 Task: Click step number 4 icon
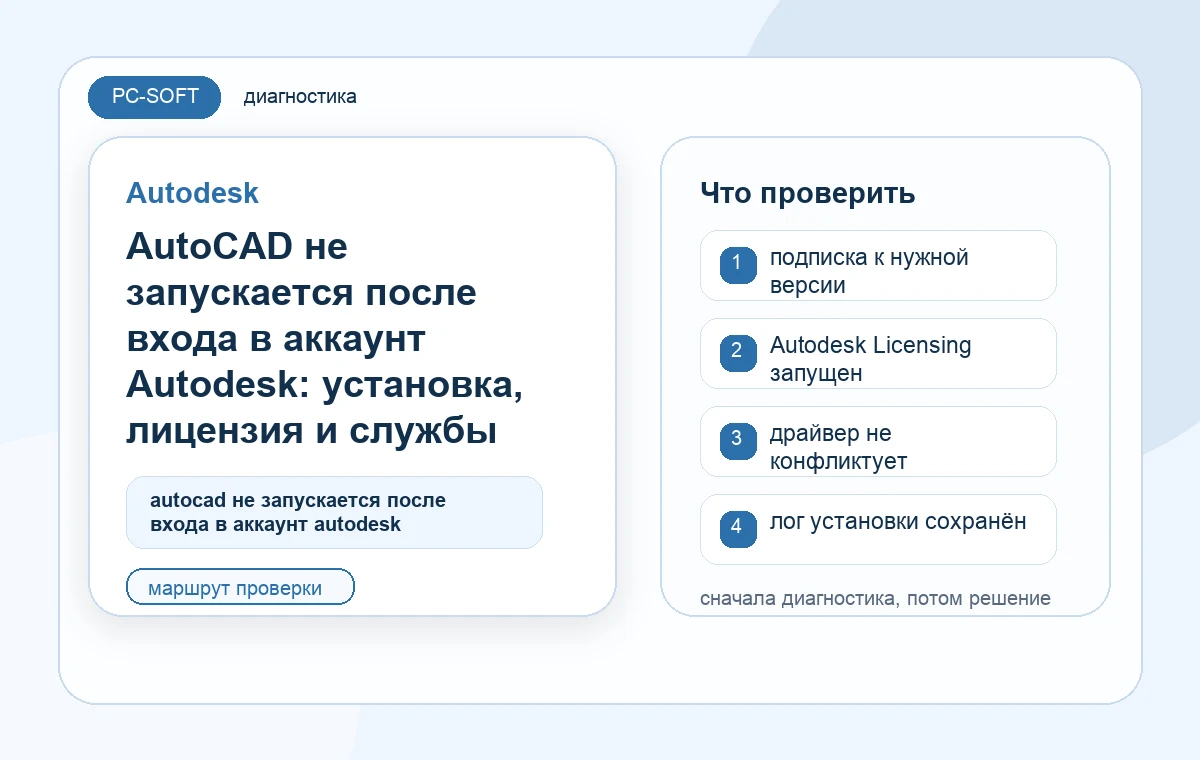(x=737, y=527)
